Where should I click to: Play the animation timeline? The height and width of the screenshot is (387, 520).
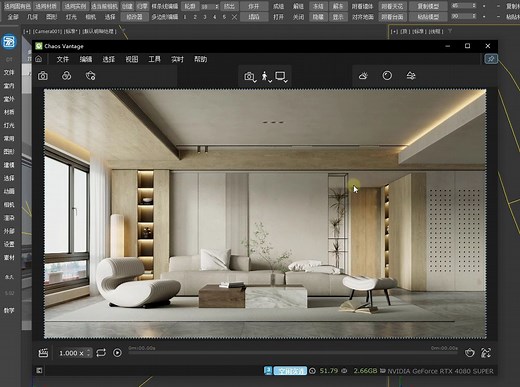pyautogui.click(x=117, y=353)
